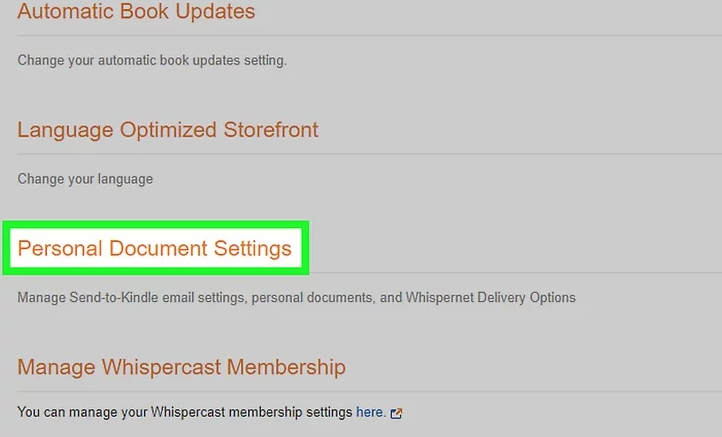This screenshot has height=437, width=722.
Task: Click the green highlighted box border
Action: coord(156,224)
